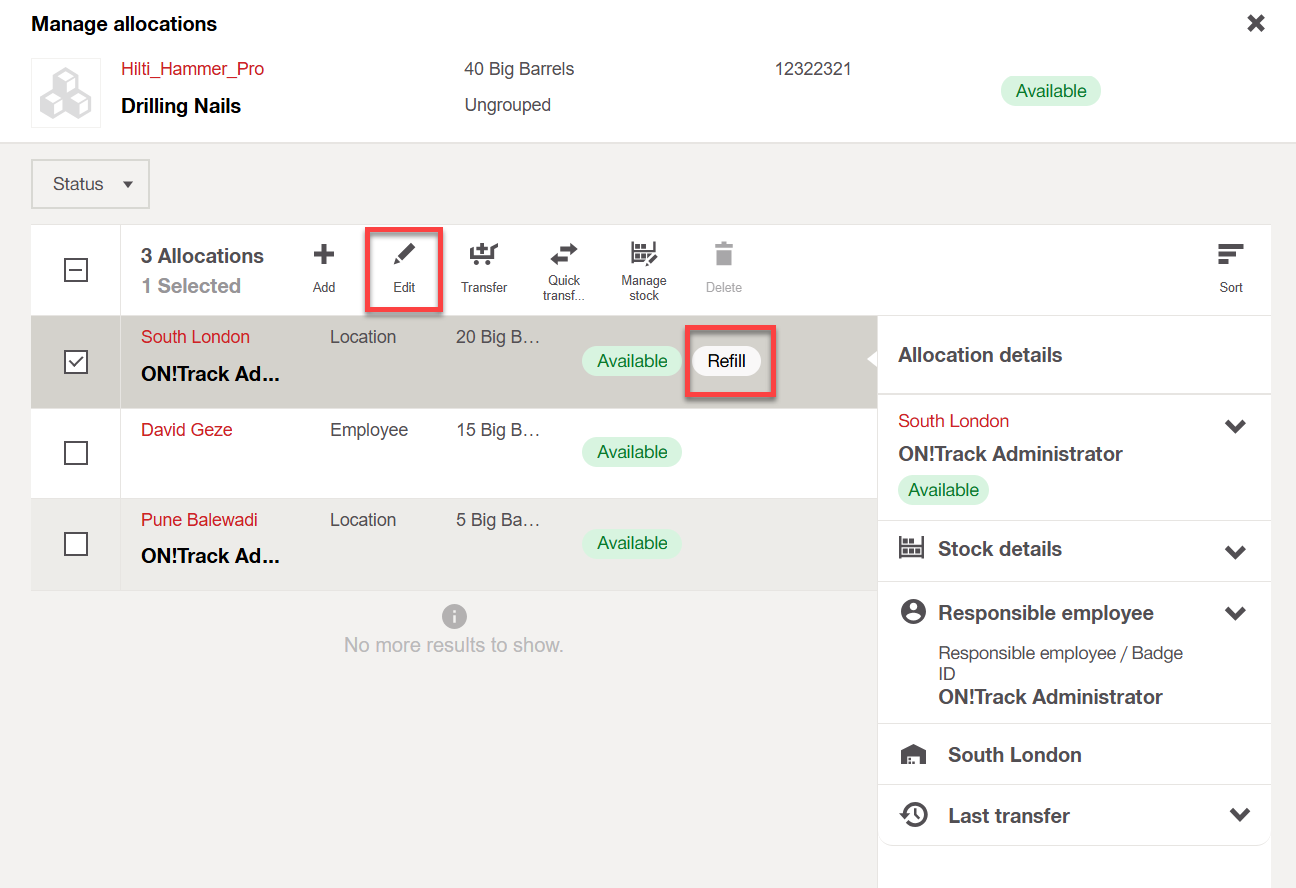Screen dimensions: 1296x888
Task: Check the Pune Balewadi allocation checkbox
Action: coord(76,544)
